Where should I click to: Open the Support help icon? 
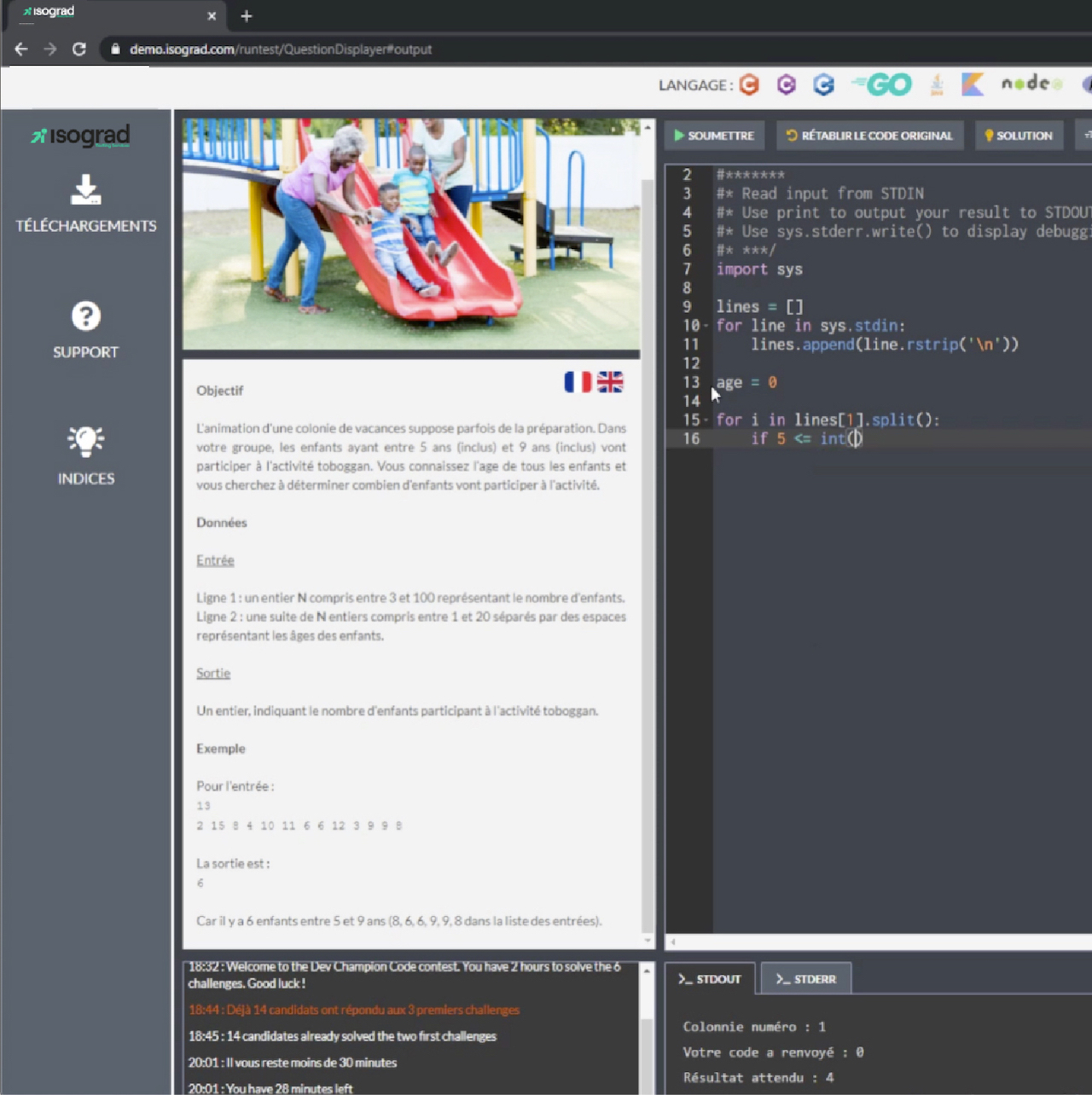(x=85, y=316)
